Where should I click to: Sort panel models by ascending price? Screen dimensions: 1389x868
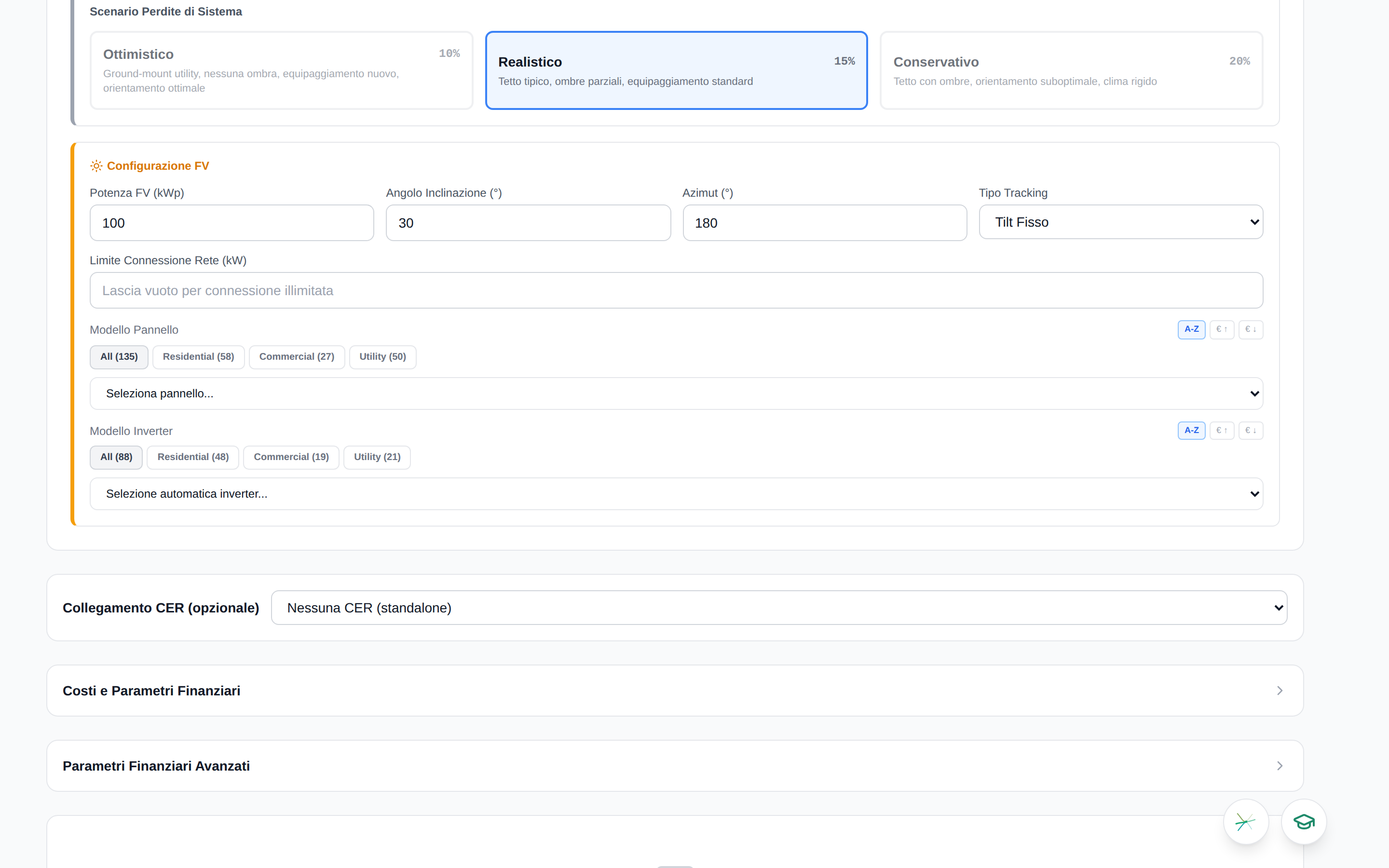coord(1221,329)
